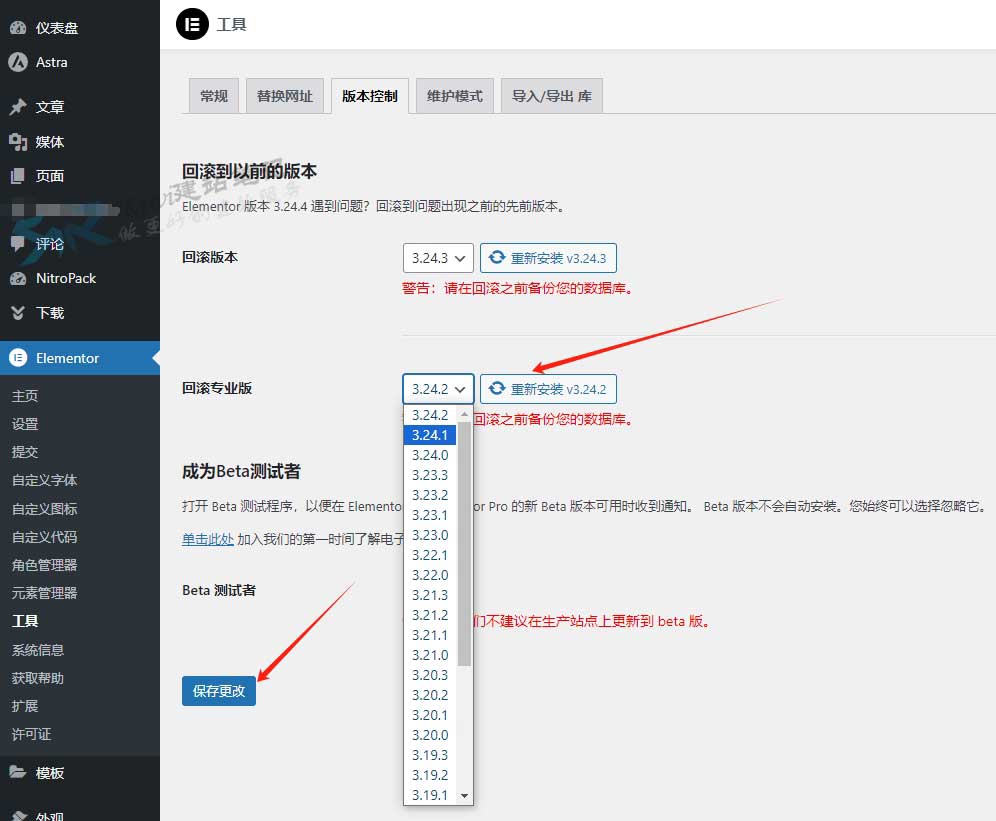996x821 pixels.
Task: Select version 3.22.0 option
Action: point(430,575)
